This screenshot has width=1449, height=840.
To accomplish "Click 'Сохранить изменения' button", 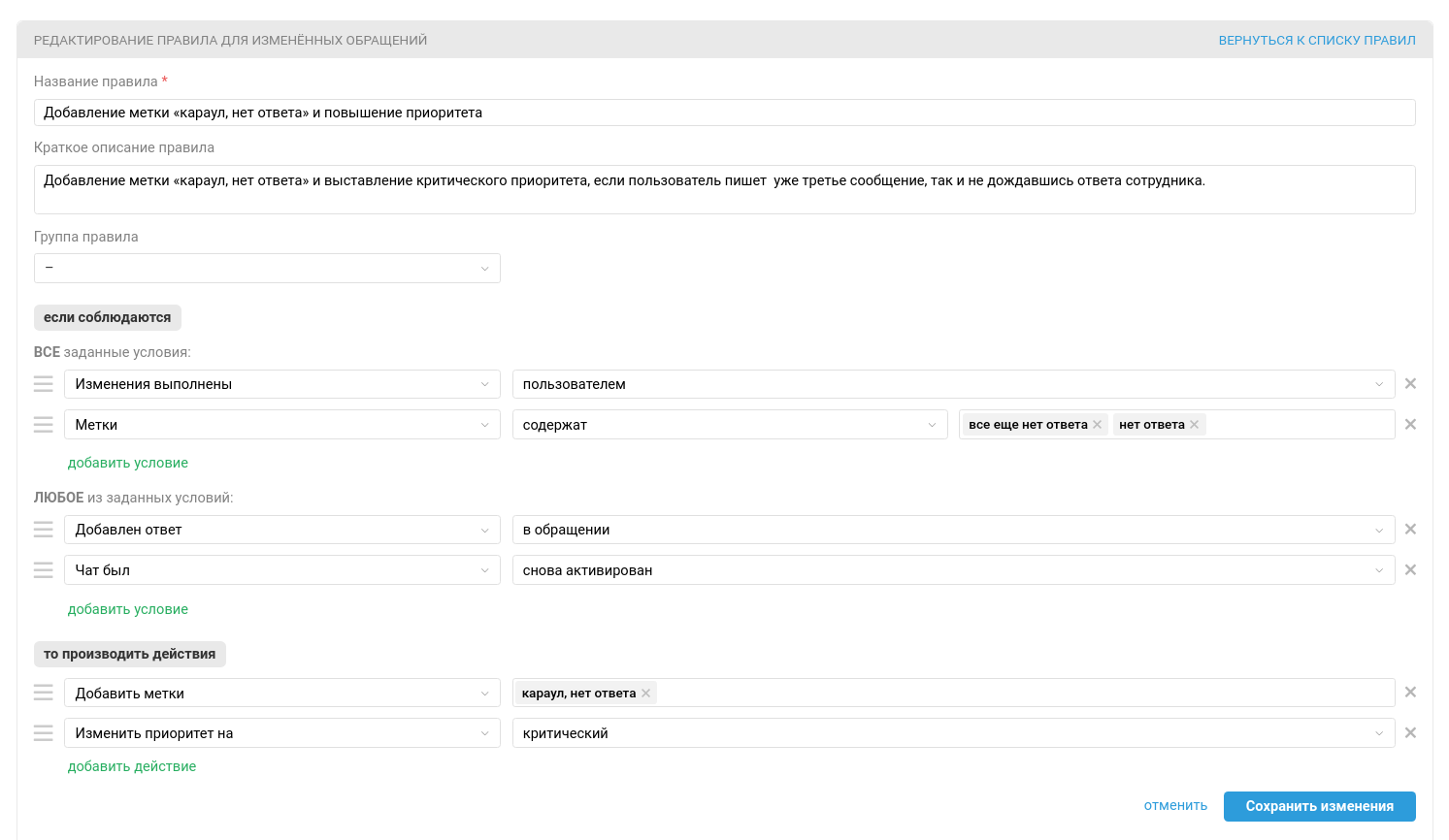I will (1320, 806).
